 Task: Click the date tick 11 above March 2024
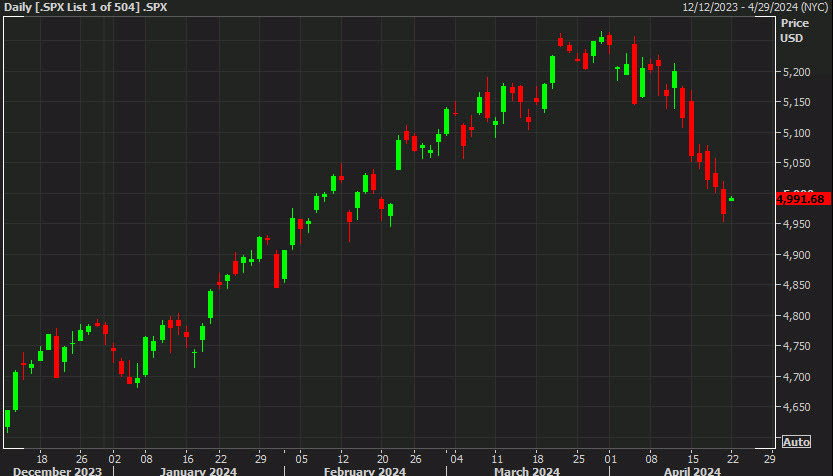[496, 459]
